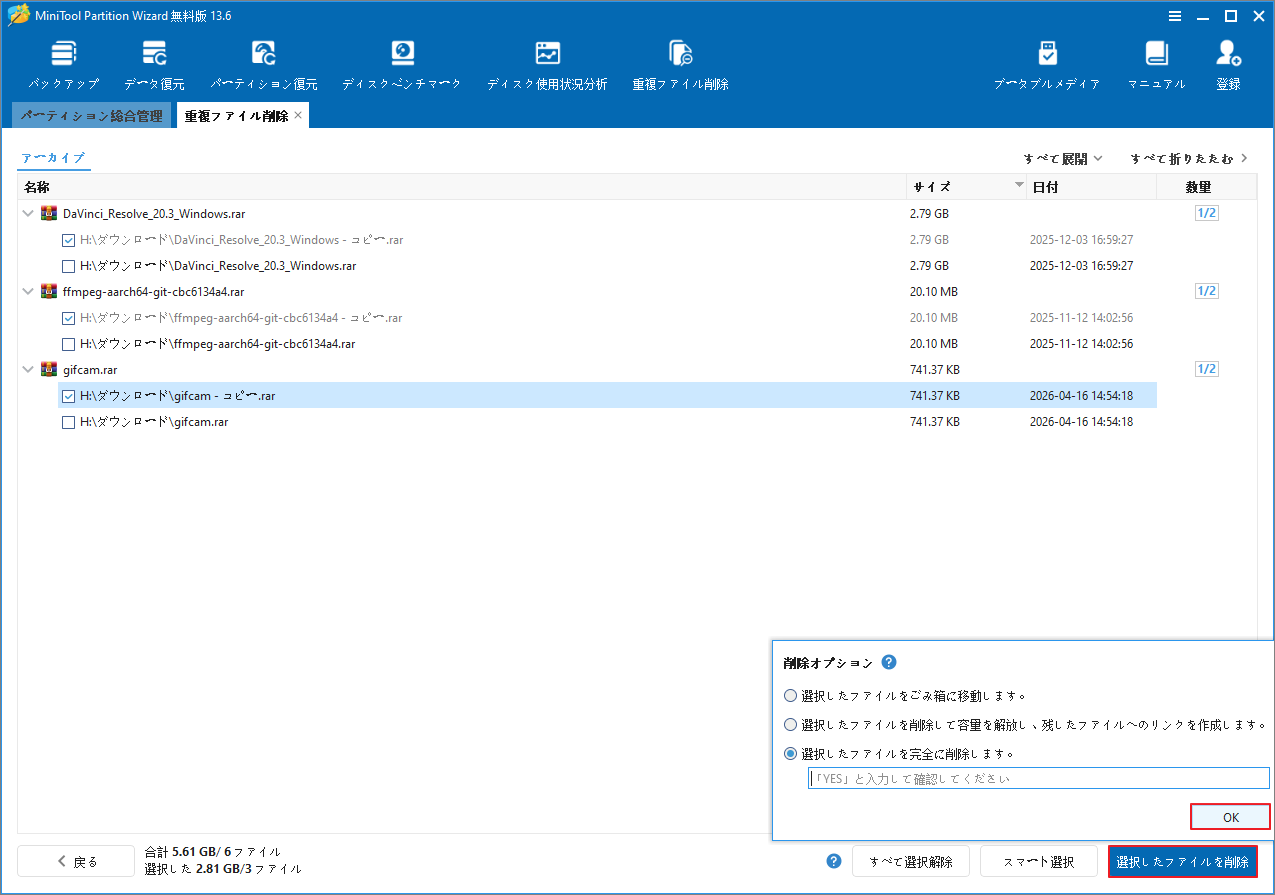The height and width of the screenshot is (895, 1275).
Task: Close the 重複ファイル削除 tab
Action: pos(298,116)
